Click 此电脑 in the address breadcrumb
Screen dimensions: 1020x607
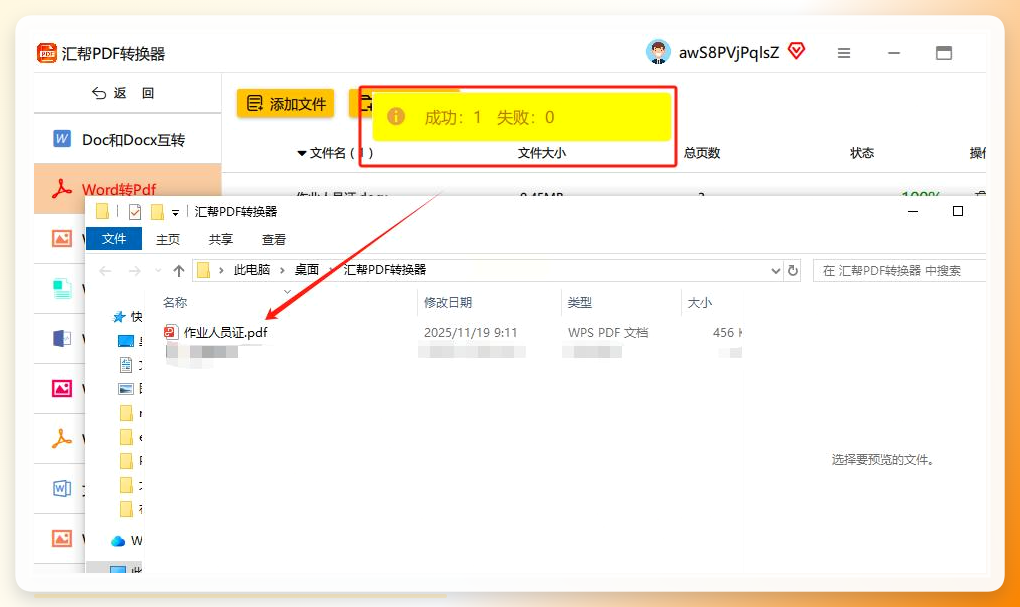pos(252,269)
